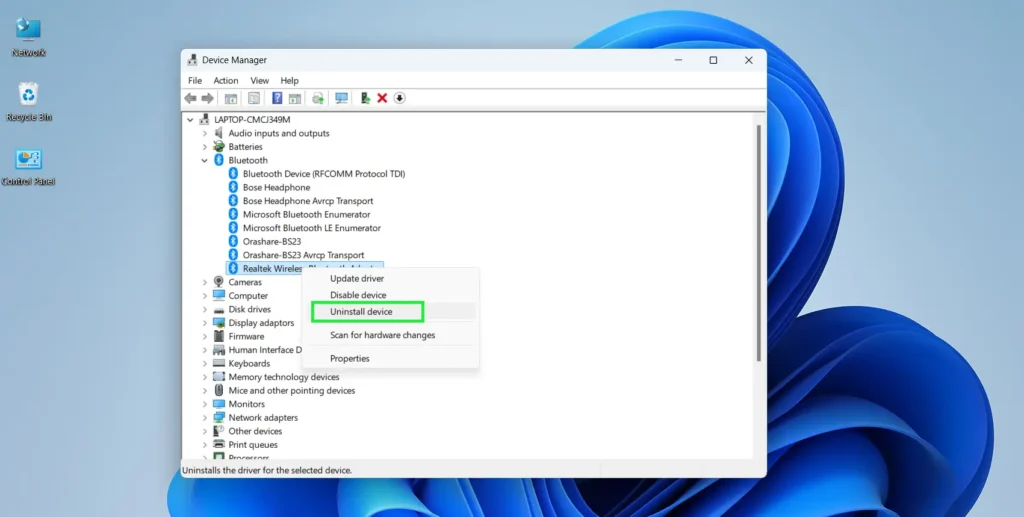Choose Uninstall device from context menu
This screenshot has width=1024, height=517.
tap(391, 311)
